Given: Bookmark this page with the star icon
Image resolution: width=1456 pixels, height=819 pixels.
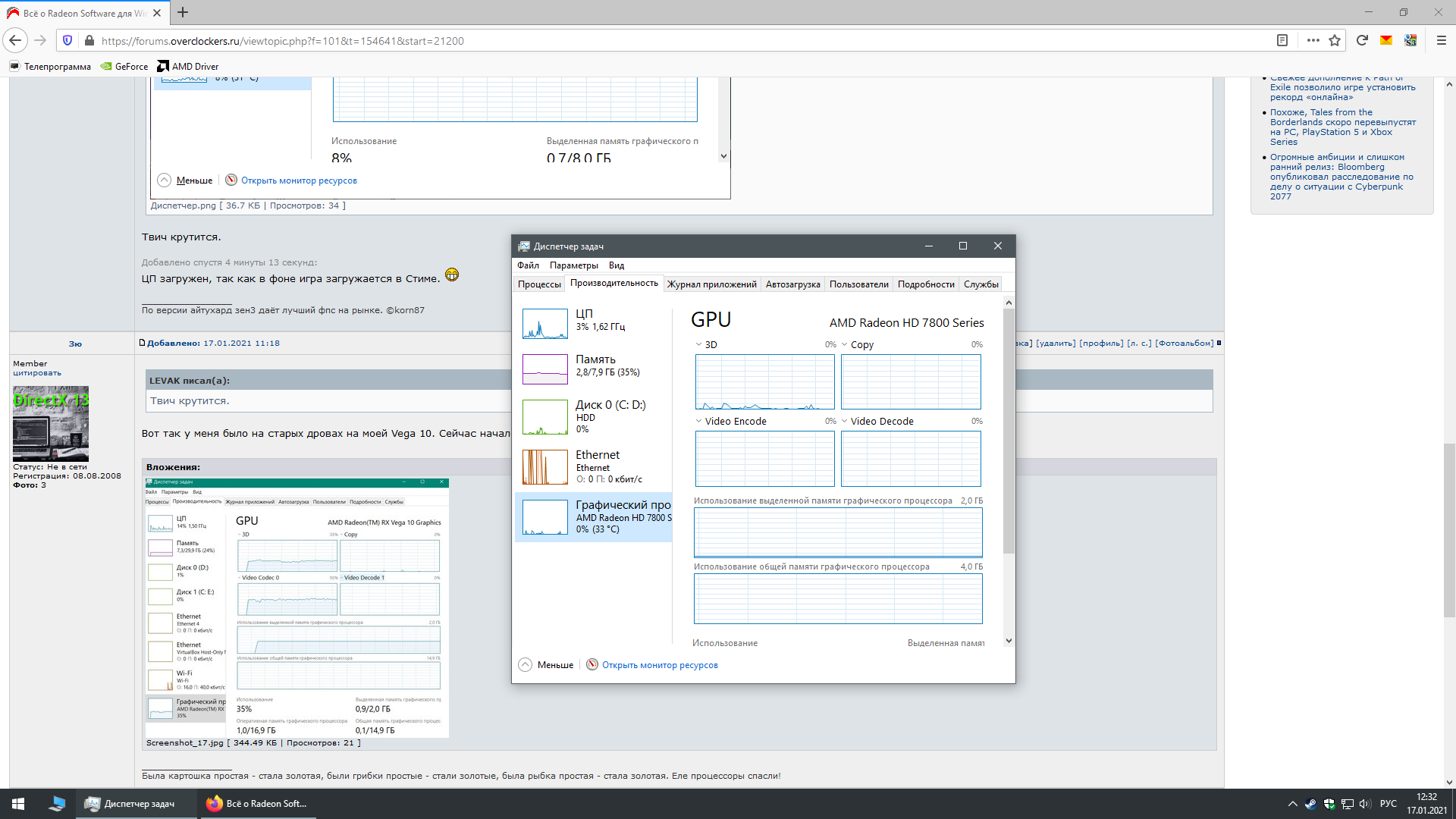Looking at the screenshot, I should click(1335, 41).
